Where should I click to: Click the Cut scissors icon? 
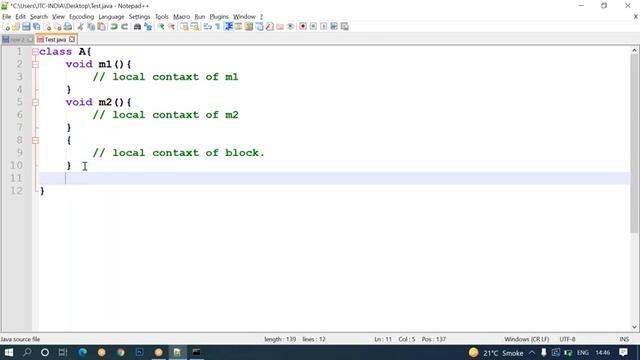click(80, 27)
